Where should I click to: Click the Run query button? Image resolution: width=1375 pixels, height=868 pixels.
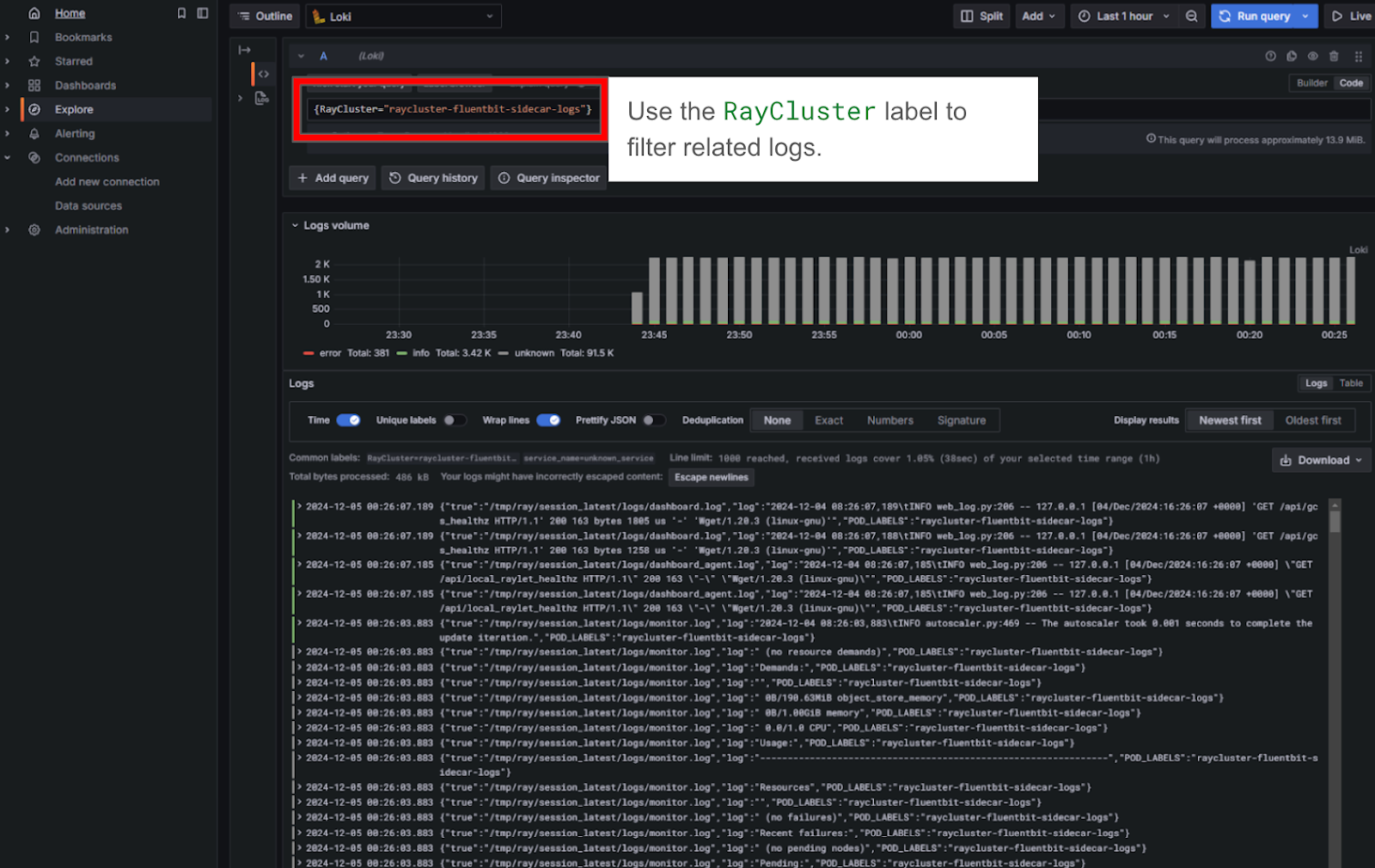(x=1255, y=16)
